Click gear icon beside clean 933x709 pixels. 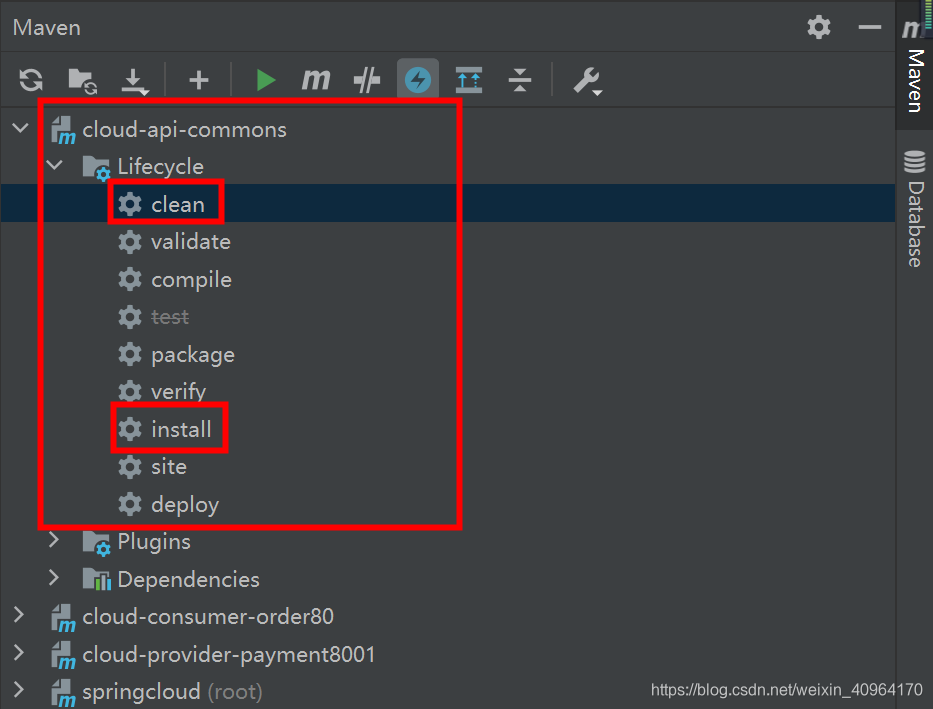point(130,204)
